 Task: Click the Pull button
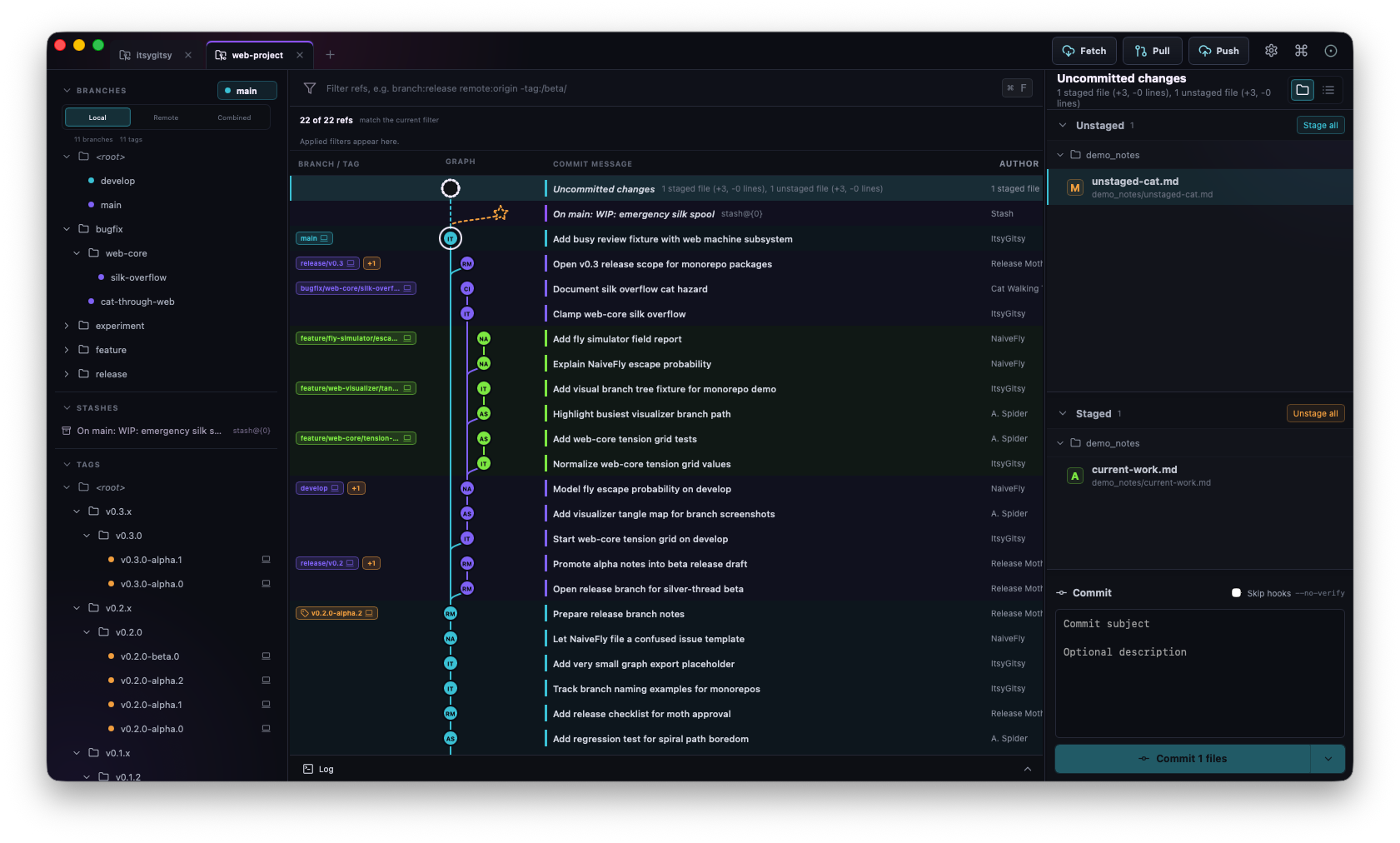(x=1152, y=51)
